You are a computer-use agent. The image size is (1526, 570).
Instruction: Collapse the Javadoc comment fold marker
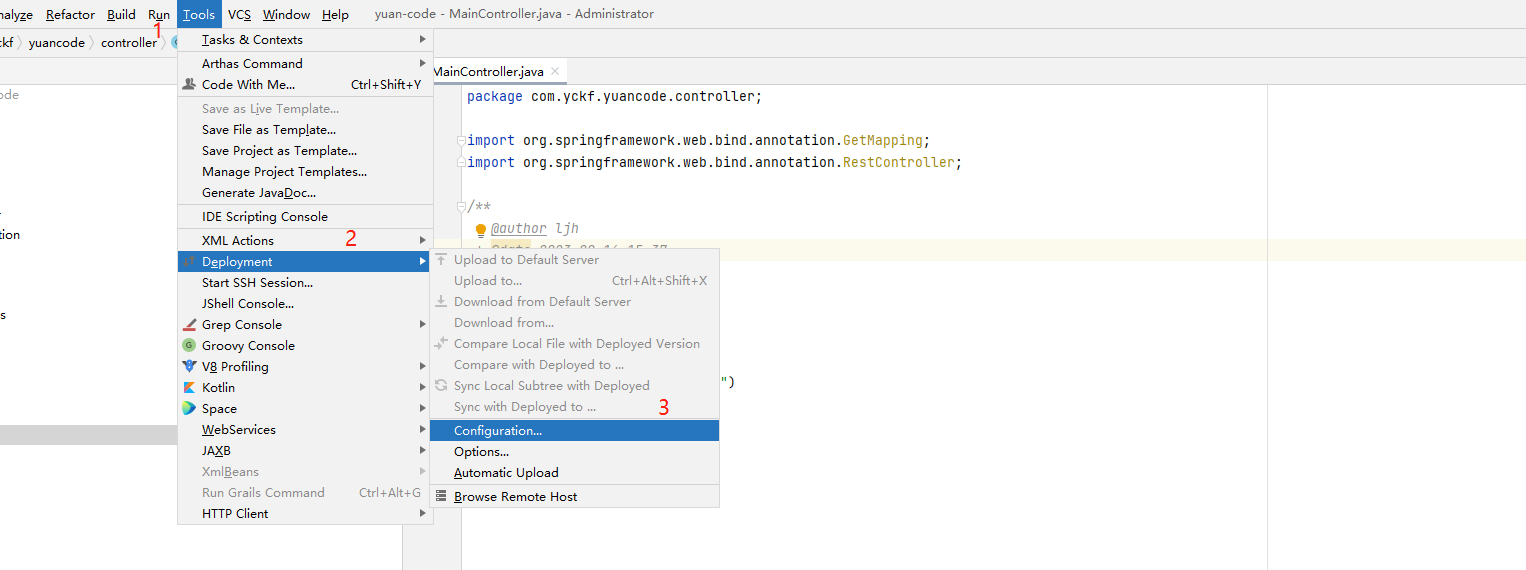coord(461,207)
